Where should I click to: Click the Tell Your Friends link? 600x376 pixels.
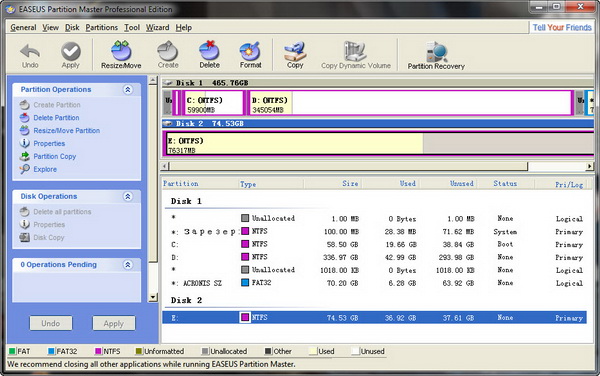pos(562,28)
